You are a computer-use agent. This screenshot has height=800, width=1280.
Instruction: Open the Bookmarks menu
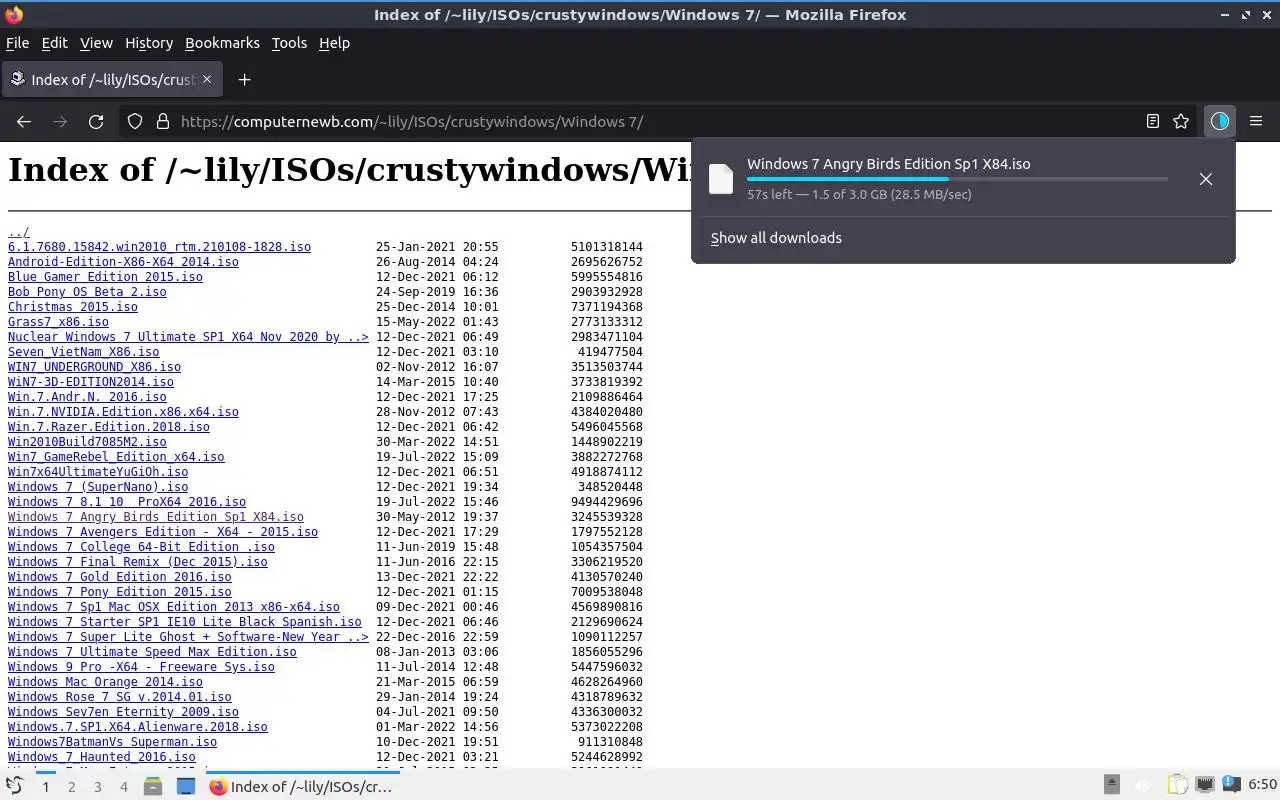click(x=222, y=43)
